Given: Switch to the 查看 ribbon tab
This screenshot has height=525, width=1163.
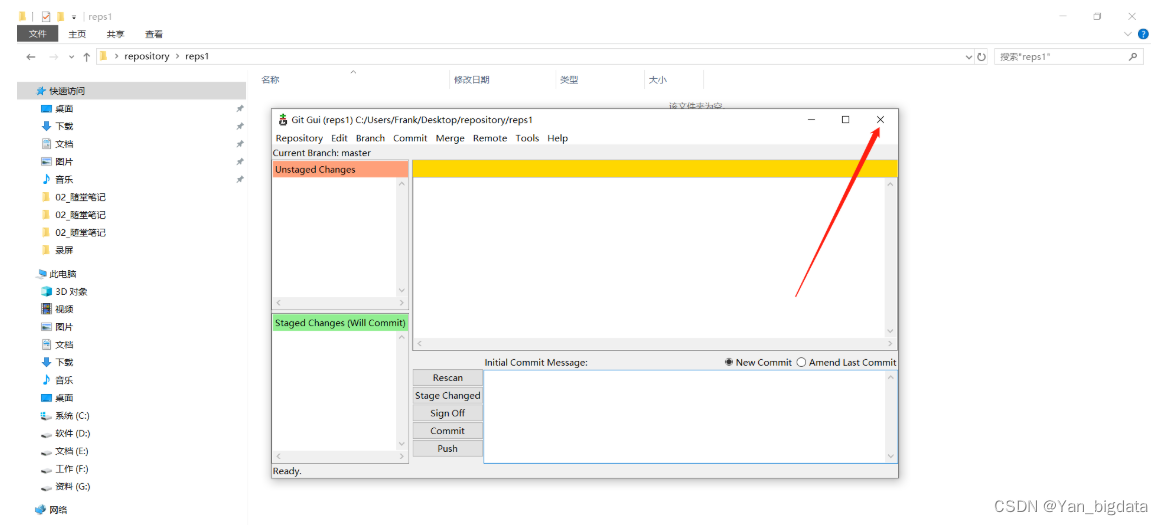Looking at the screenshot, I should (154, 34).
